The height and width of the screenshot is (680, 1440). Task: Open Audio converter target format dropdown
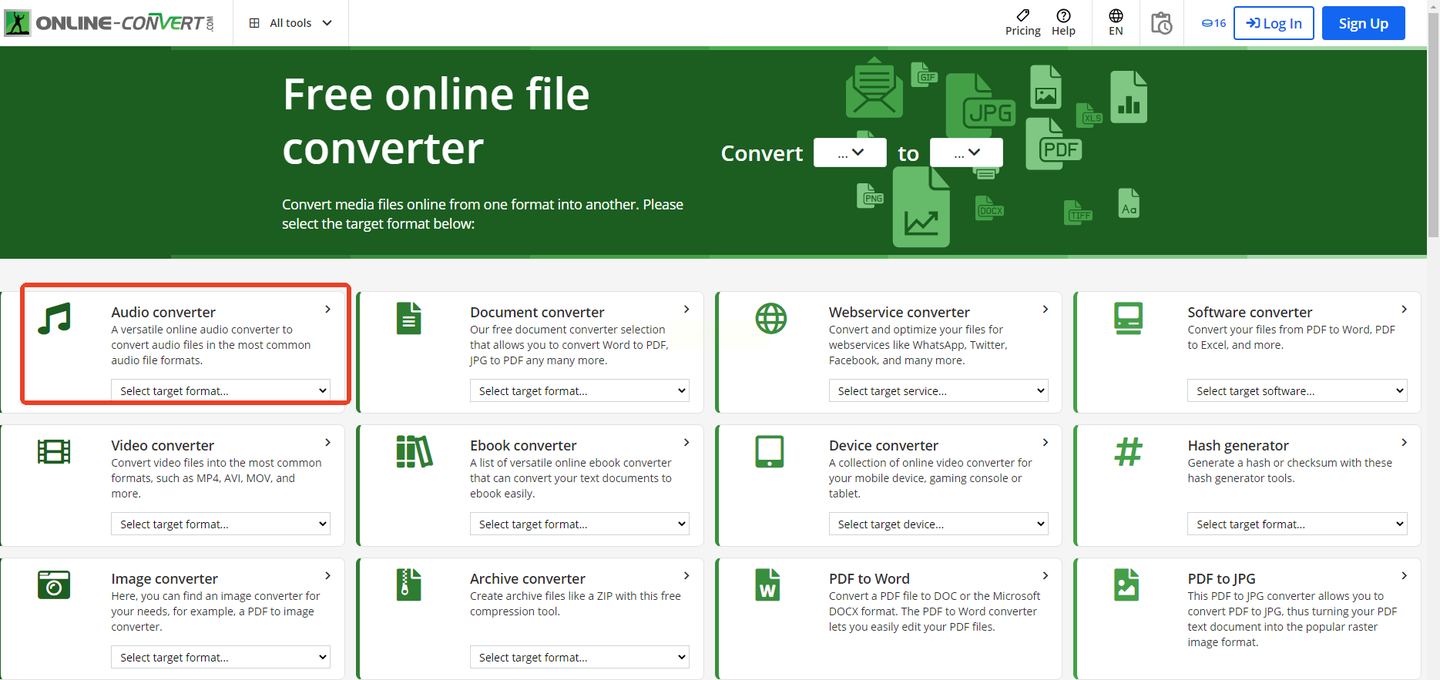tap(221, 391)
